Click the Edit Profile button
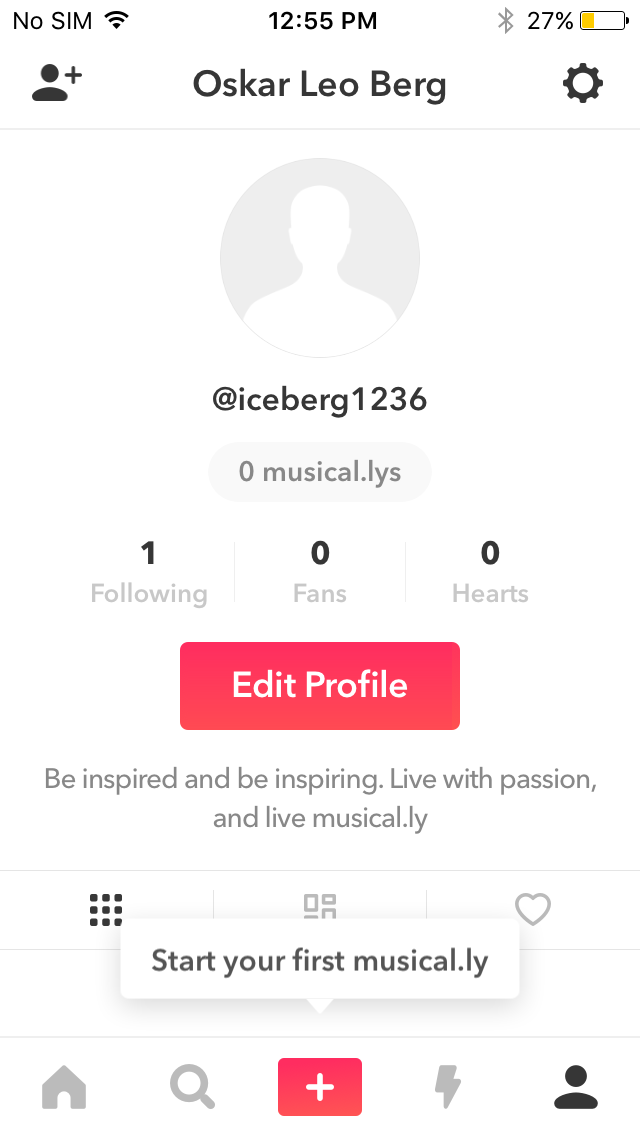The image size is (640, 1136). [x=320, y=686]
